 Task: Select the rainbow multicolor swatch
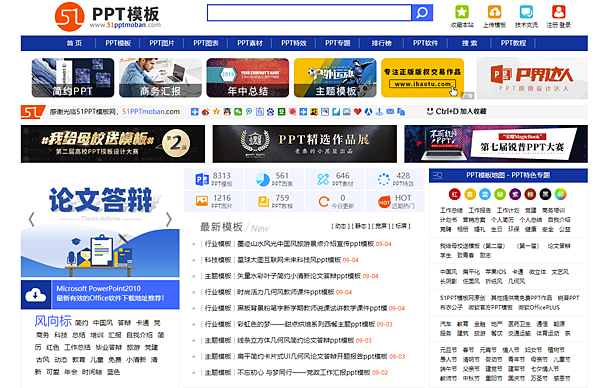pos(560,194)
